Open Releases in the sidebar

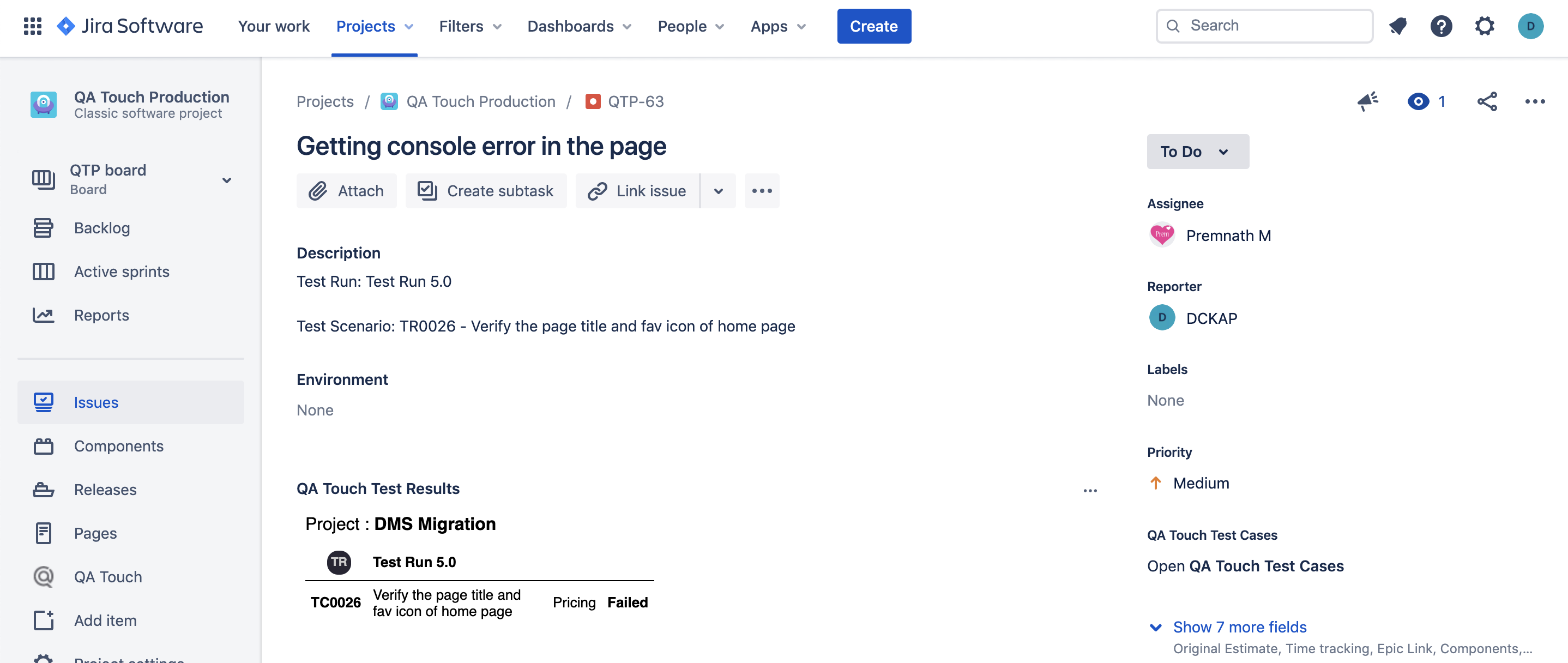(131, 490)
